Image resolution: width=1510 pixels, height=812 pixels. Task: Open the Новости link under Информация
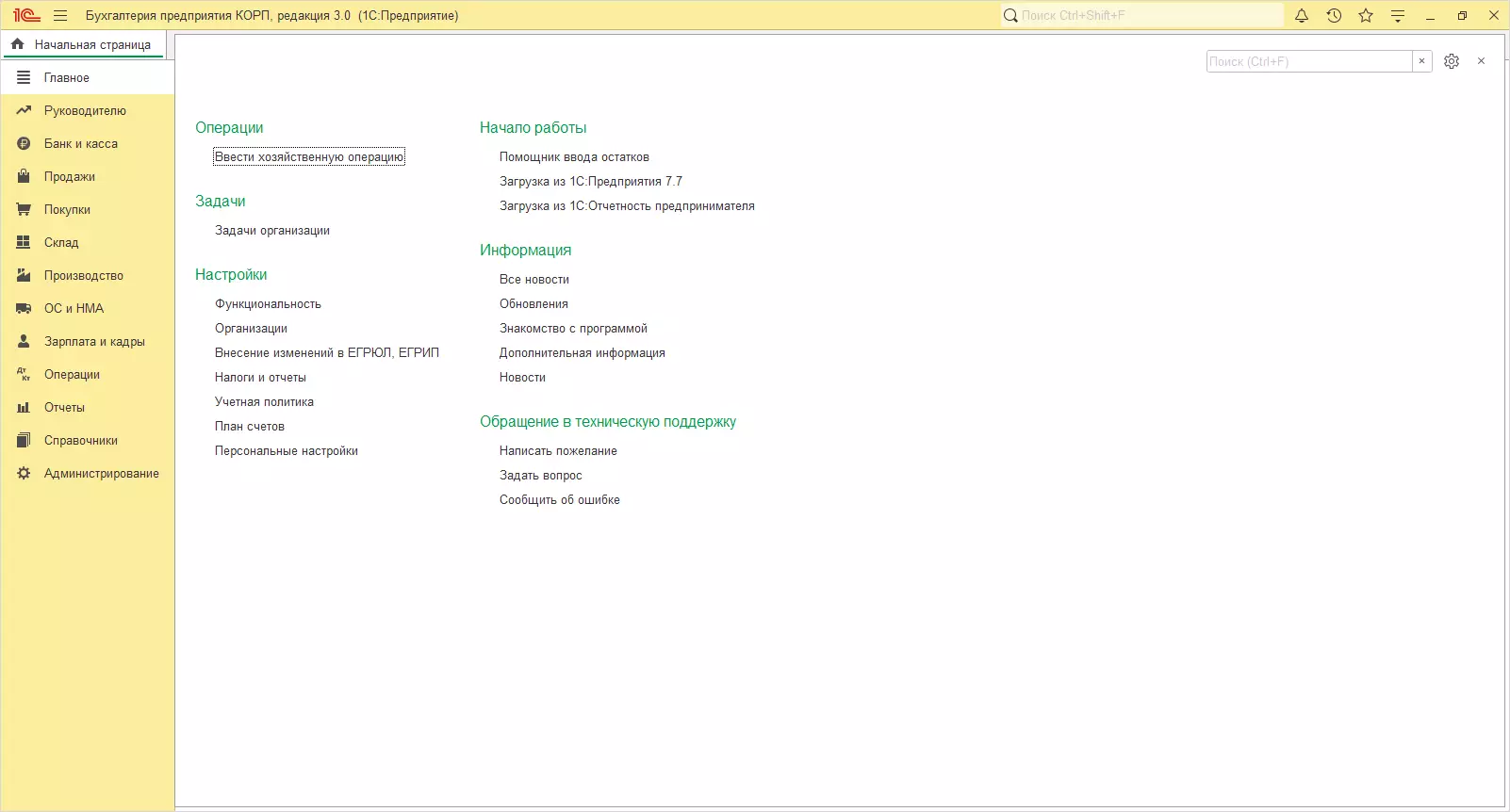[522, 377]
